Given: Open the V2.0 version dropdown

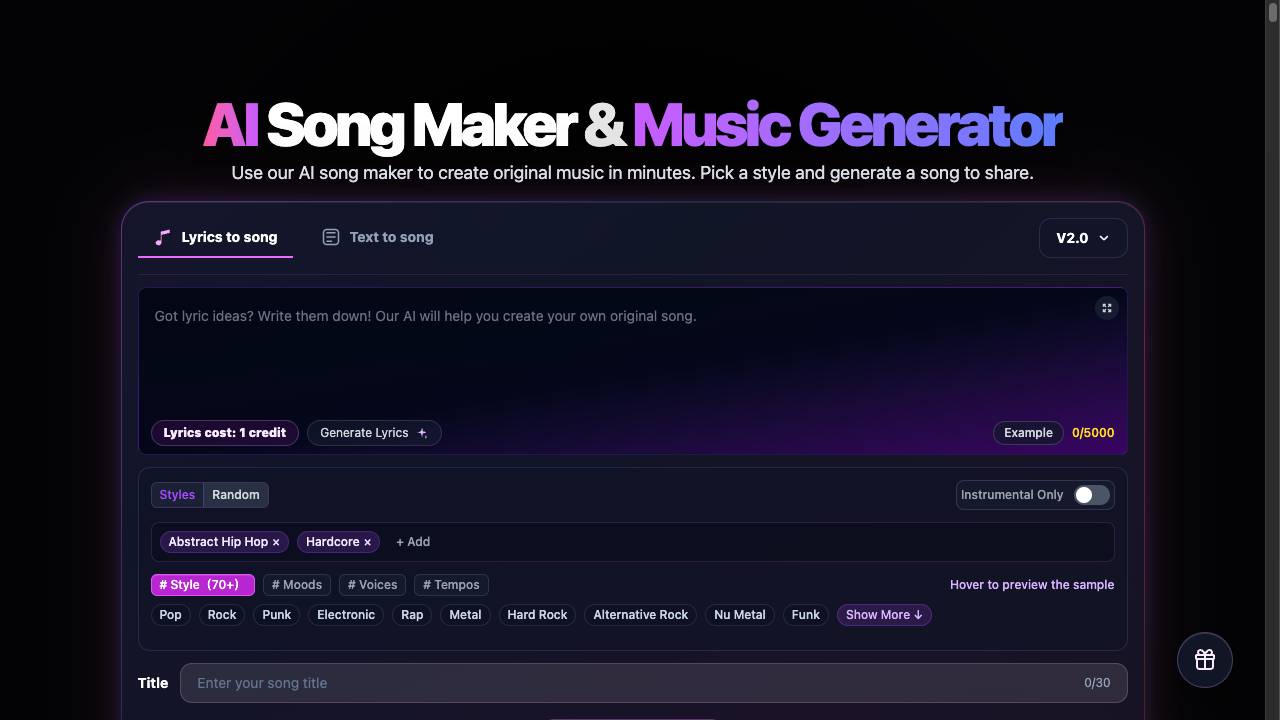Looking at the screenshot, I should pyautogui.click(x=1083, y=238).
